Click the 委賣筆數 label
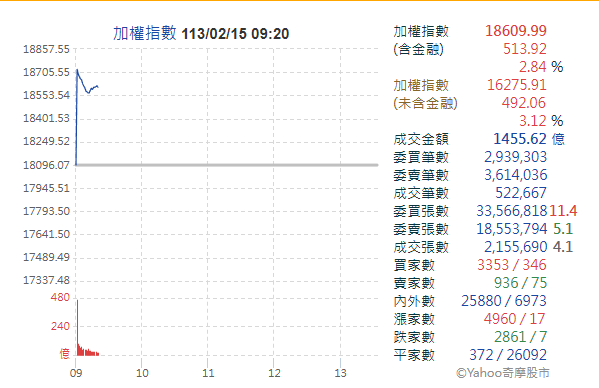This screenshot has height=388, width=599. pos(421,175)
